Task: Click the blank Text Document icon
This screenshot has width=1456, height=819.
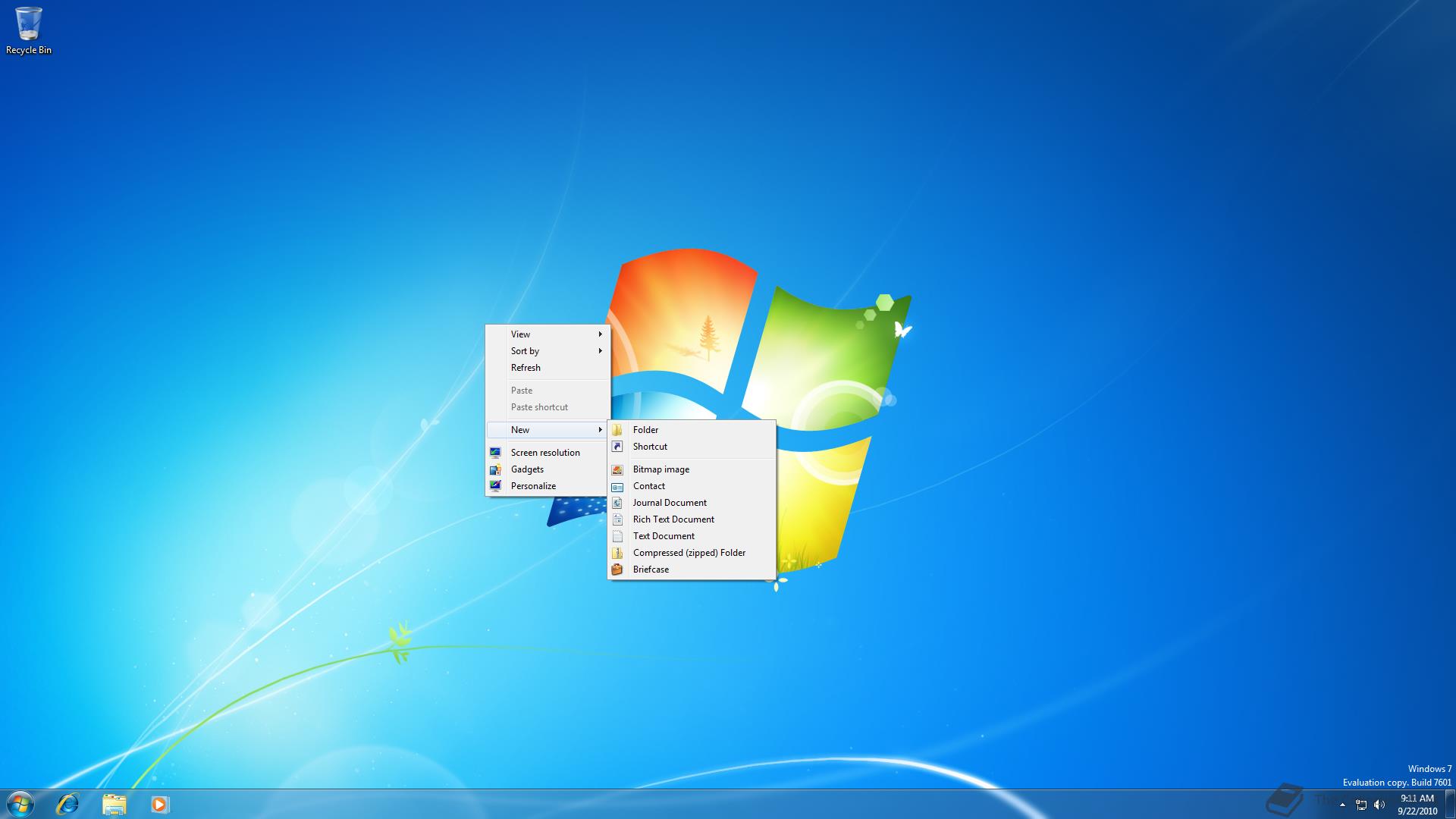Action: [617, 536]
